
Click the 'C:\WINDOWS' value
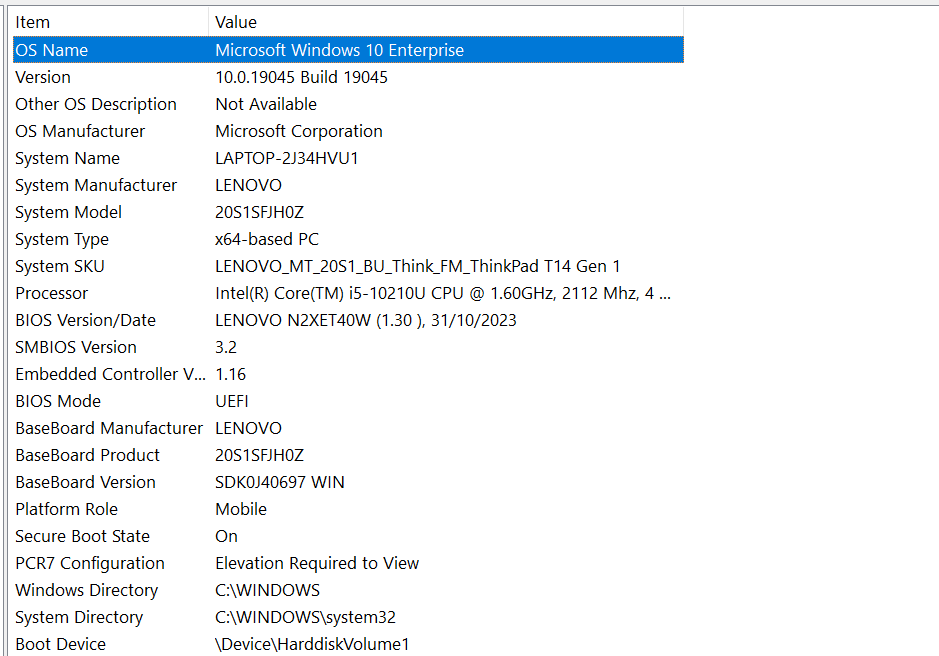[268, 590]
